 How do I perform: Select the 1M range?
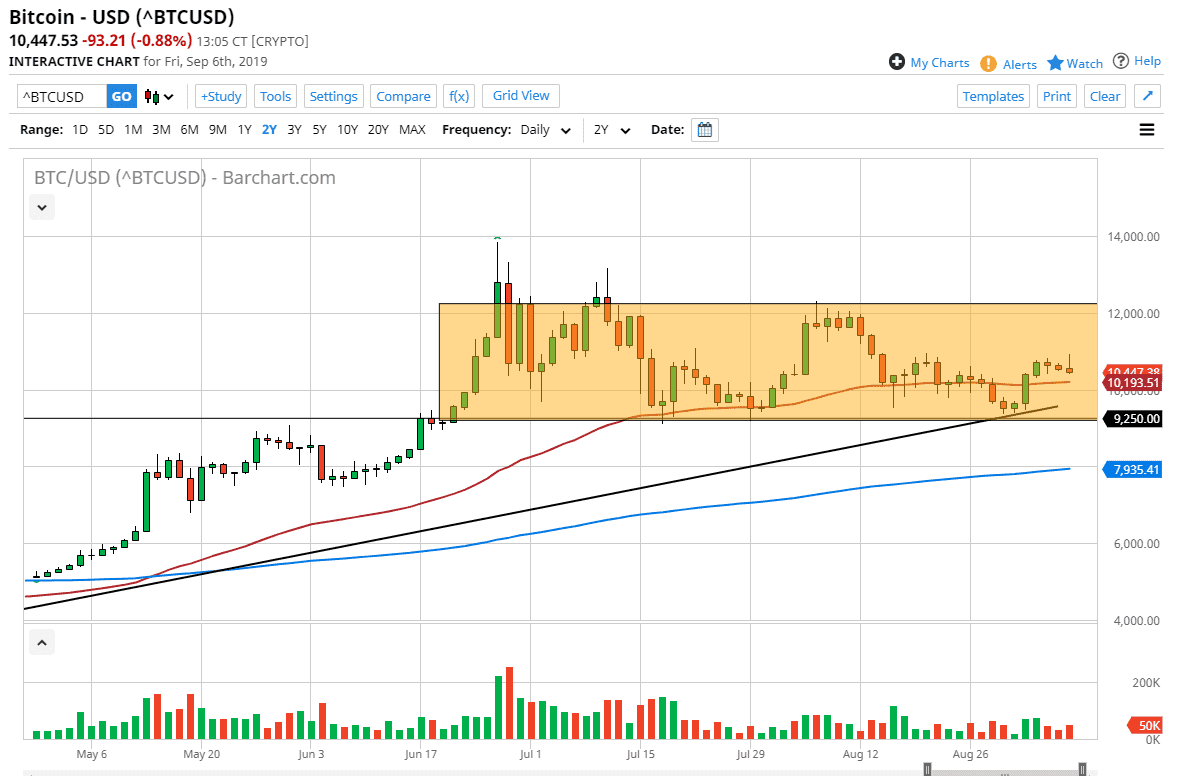click(133, 129)
